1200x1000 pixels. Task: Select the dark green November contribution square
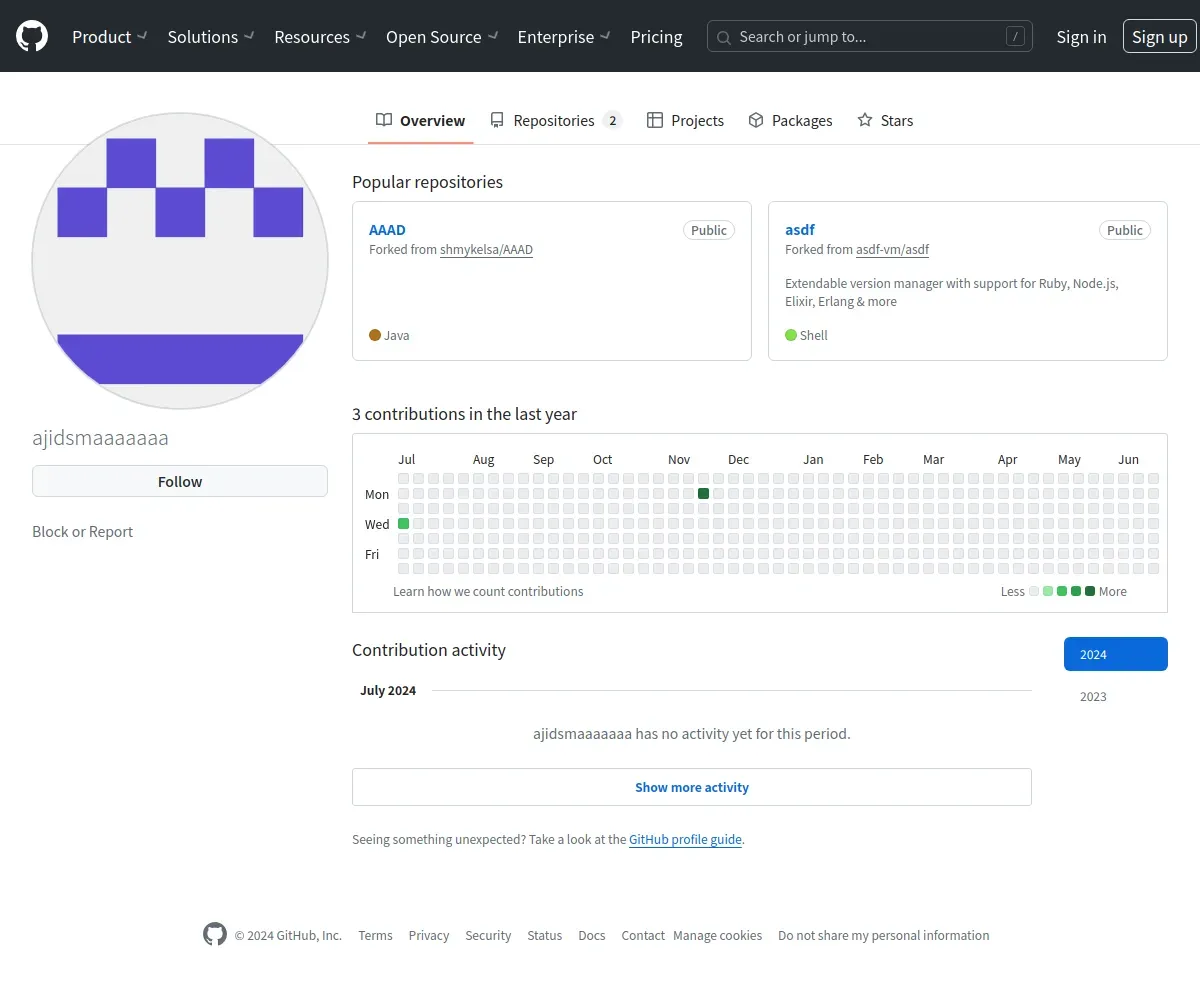704,494
